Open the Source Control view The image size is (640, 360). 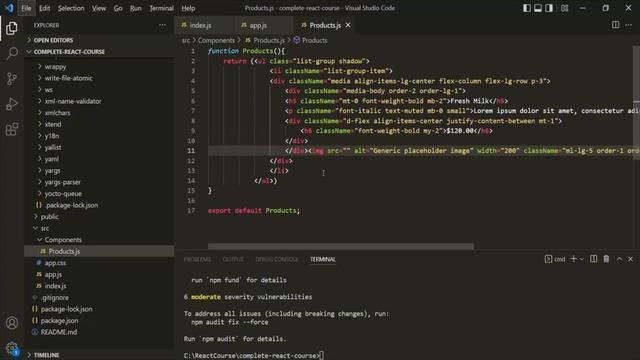click(12, 78)
